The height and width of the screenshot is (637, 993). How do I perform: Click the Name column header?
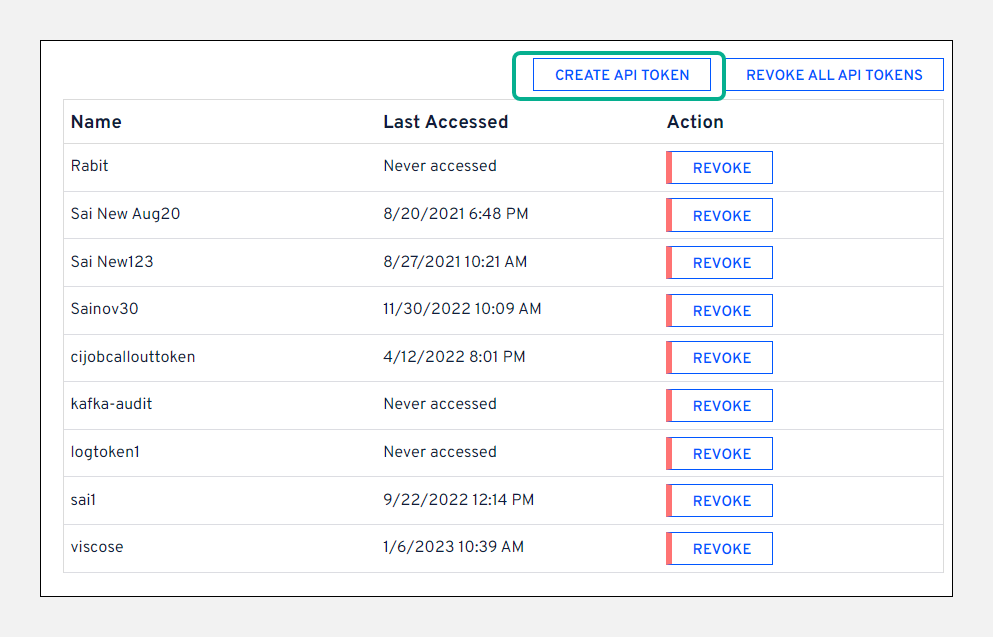[96, 122]
